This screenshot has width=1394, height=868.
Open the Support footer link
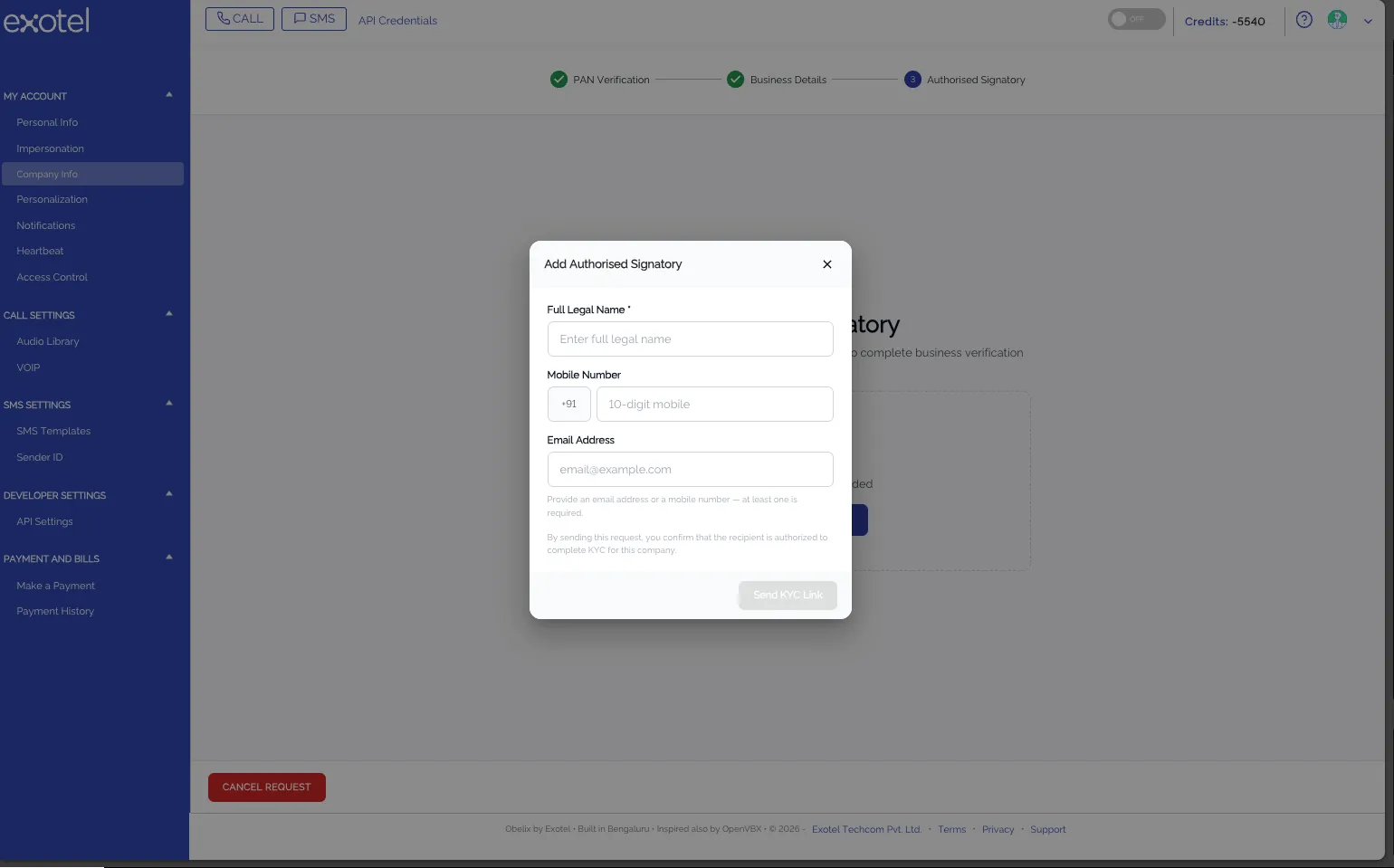pyautogui.click(x=1047, y=829)
